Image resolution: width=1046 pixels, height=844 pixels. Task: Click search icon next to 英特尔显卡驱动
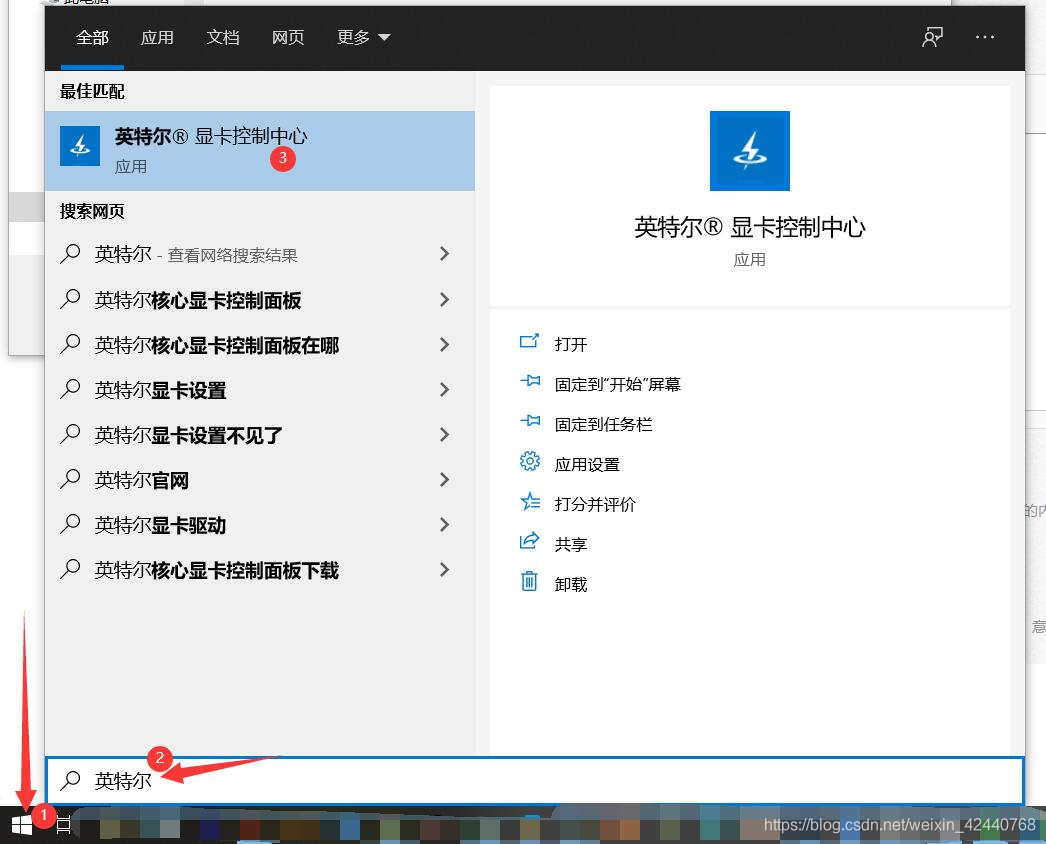point(70,524)
